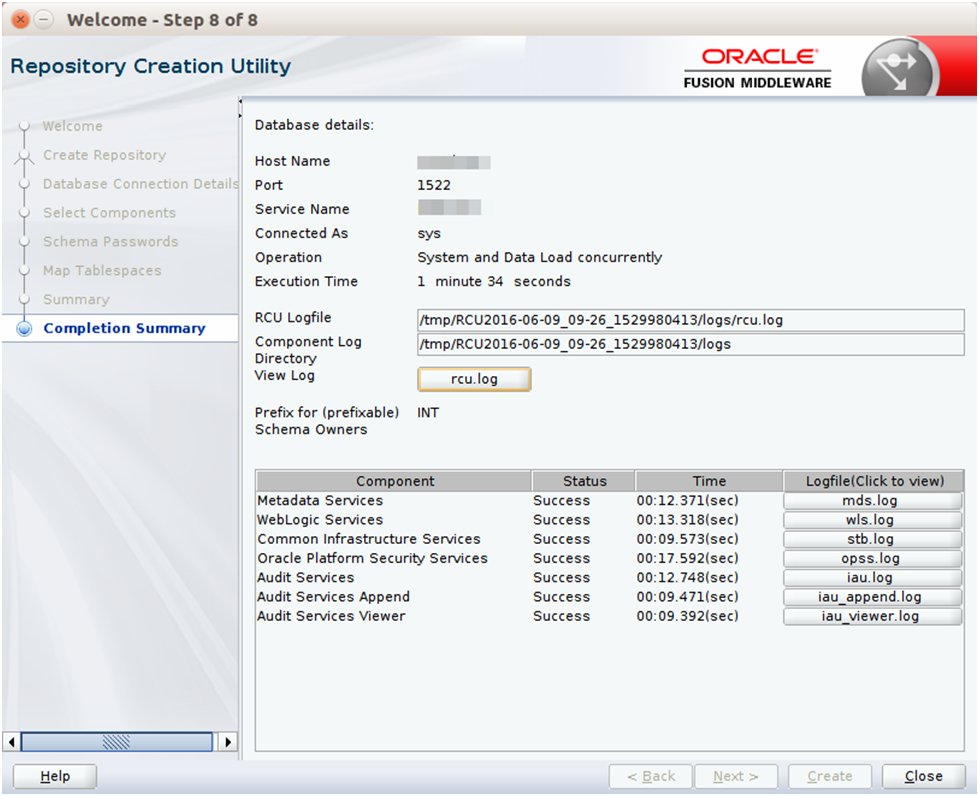Click the schema prefix value INT

(428, 413)
